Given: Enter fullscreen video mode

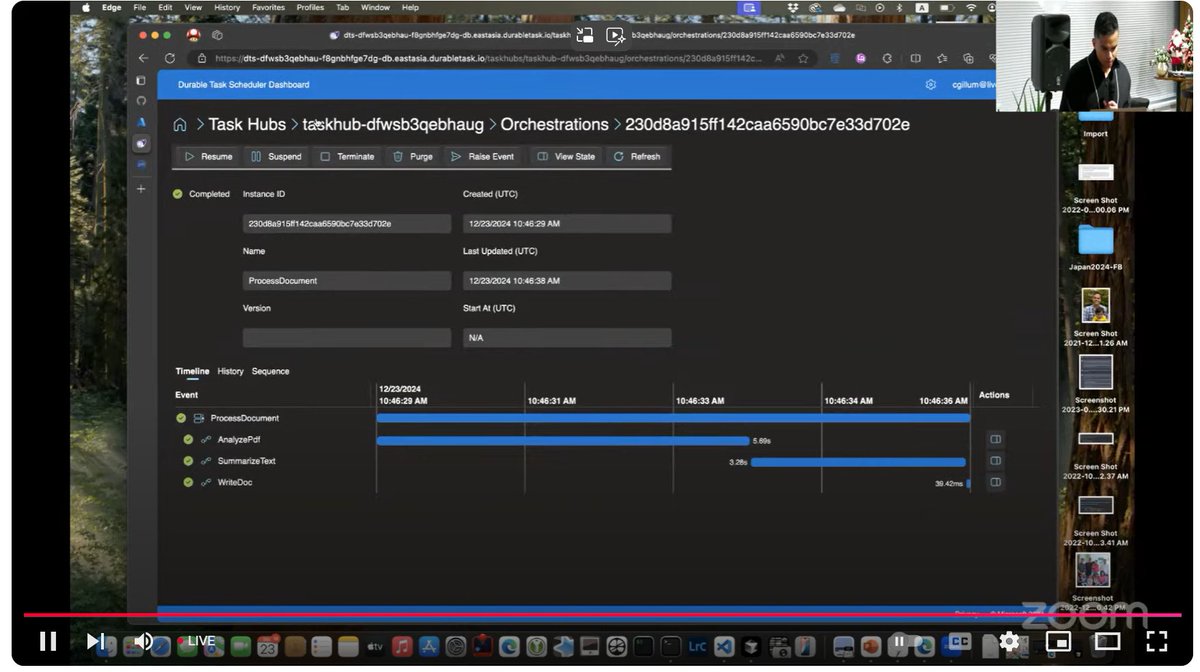Looking at the screenshot, I should click(1156, 641).
